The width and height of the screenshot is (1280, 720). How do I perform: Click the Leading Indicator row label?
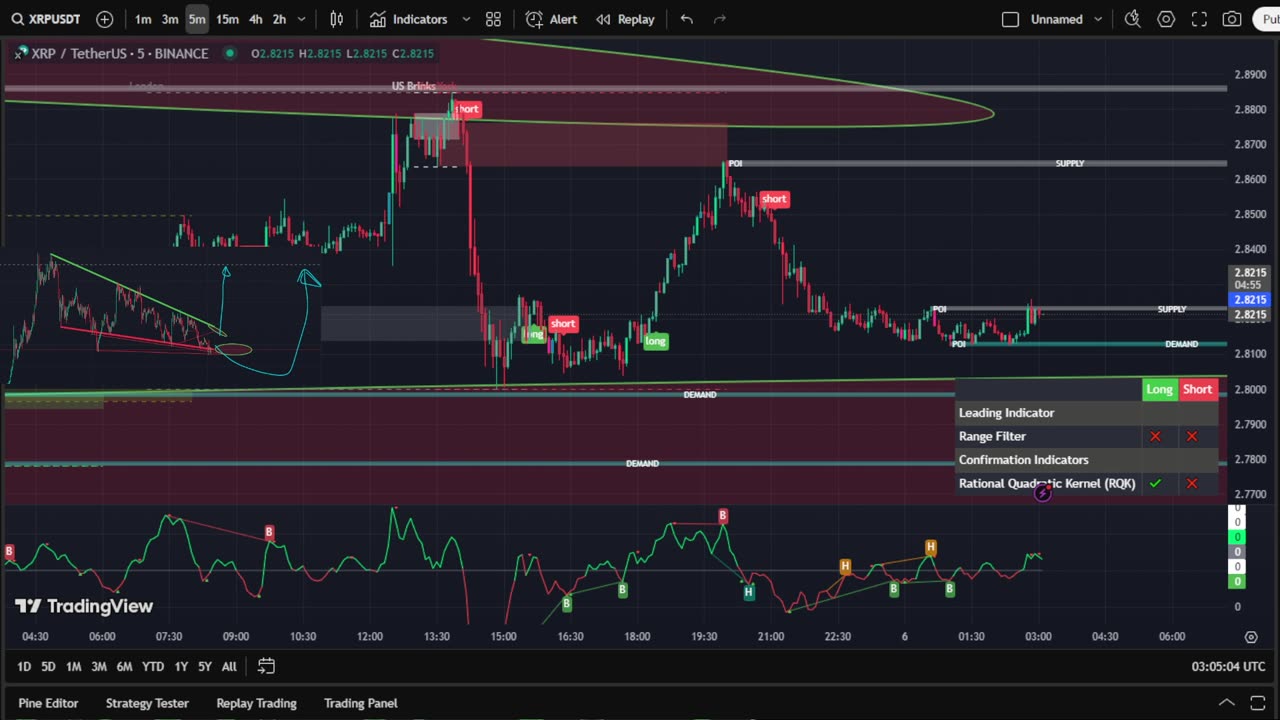(1006, 413)
